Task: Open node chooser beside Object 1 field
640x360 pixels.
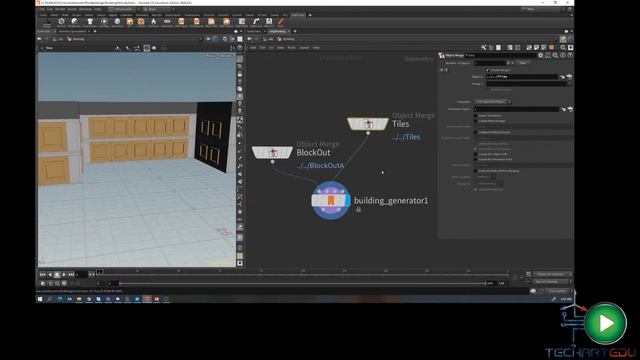Action: coord(569,77)
